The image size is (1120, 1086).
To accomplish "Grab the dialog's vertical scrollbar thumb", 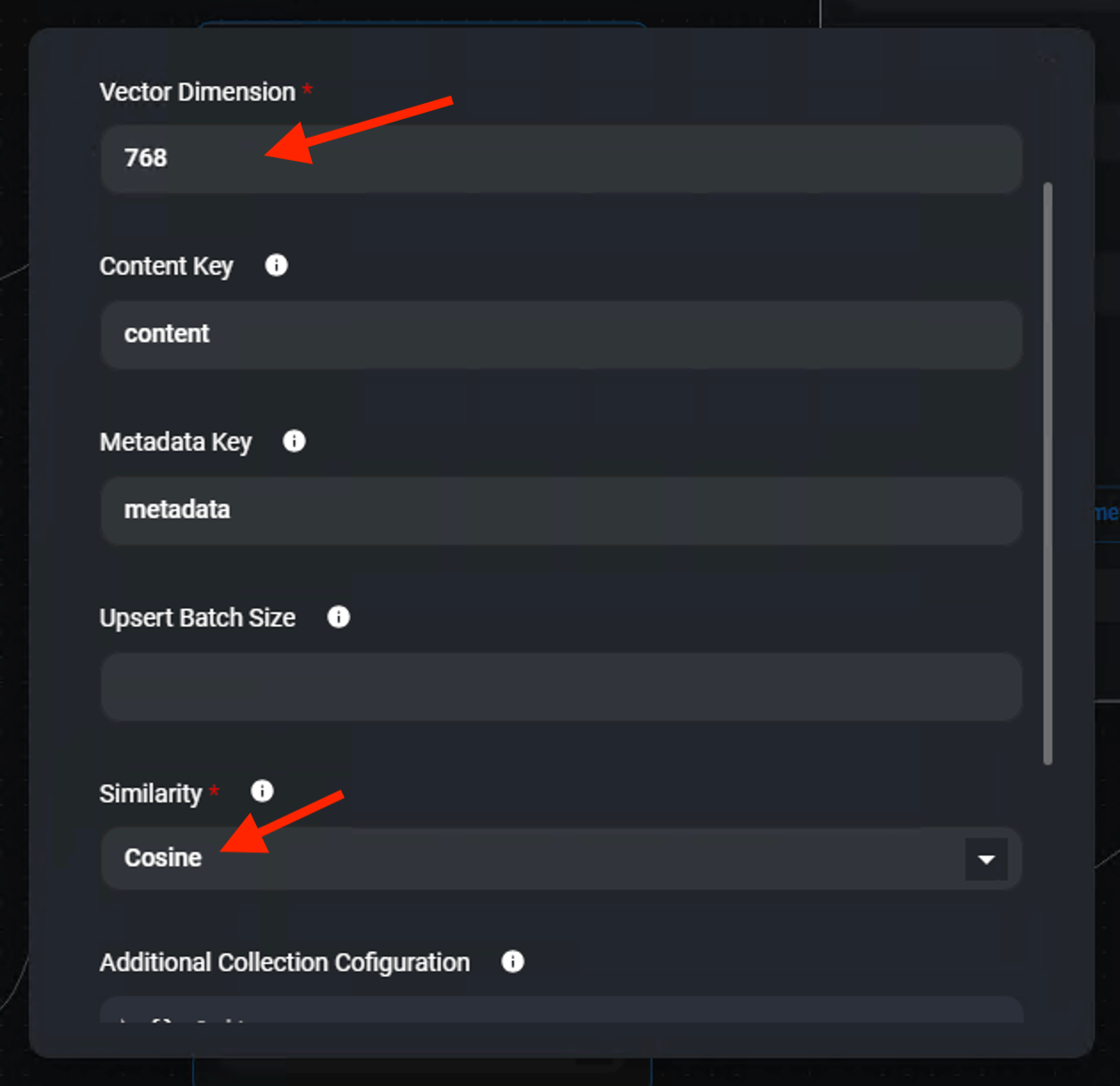I will pyautogui.click(x=1048, y=471).
